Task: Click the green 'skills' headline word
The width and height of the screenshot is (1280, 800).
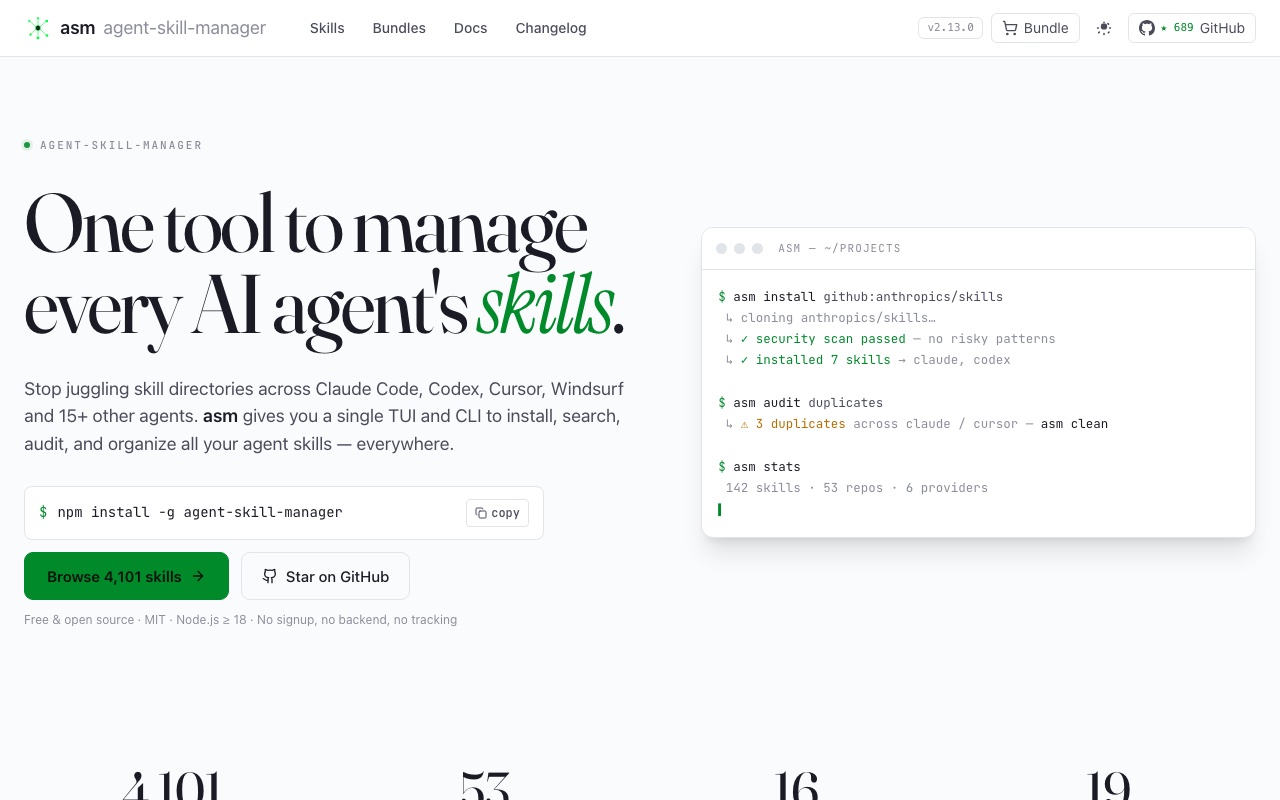Action: [x=544, y=305]
